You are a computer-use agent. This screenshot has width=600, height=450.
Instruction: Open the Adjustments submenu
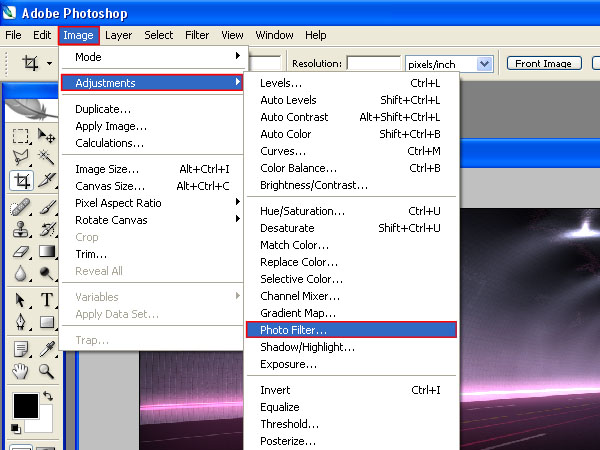tap(152, 83)
